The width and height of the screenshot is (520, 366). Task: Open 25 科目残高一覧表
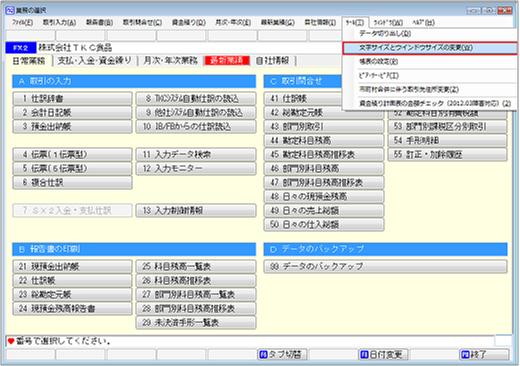point(196,267)
